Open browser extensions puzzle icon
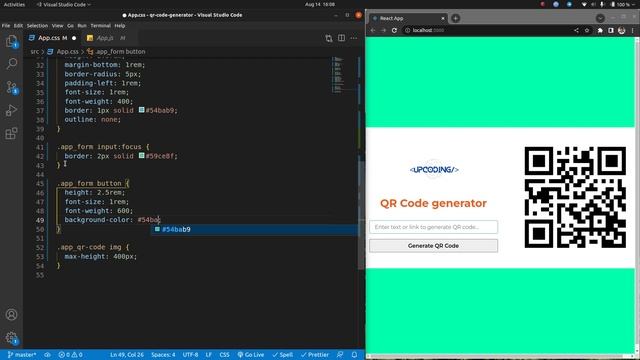The width and height of the screenshot is (640, 360). [x=600, y=30]
